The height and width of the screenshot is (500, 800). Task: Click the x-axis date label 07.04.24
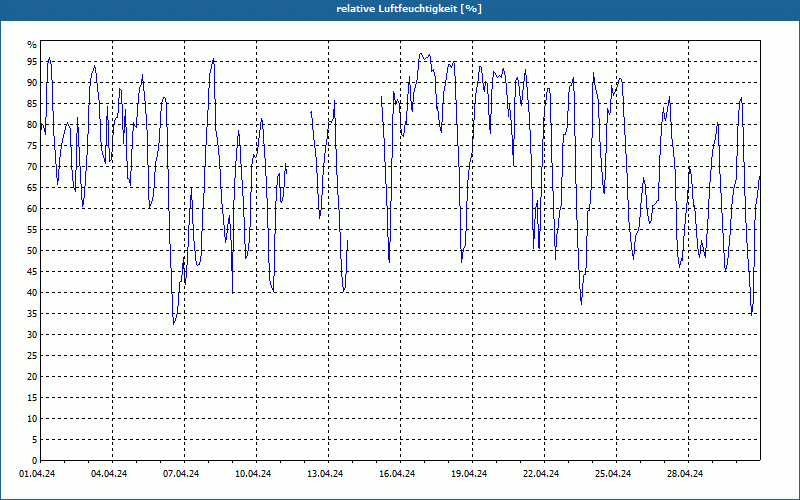coord(181,474)
